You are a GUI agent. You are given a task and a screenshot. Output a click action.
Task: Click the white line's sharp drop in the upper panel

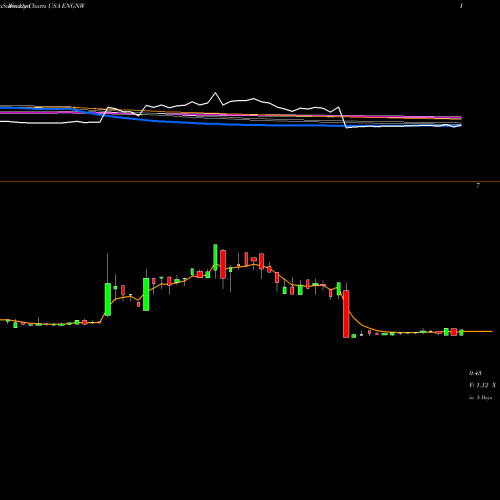click(x=343, y=117)
